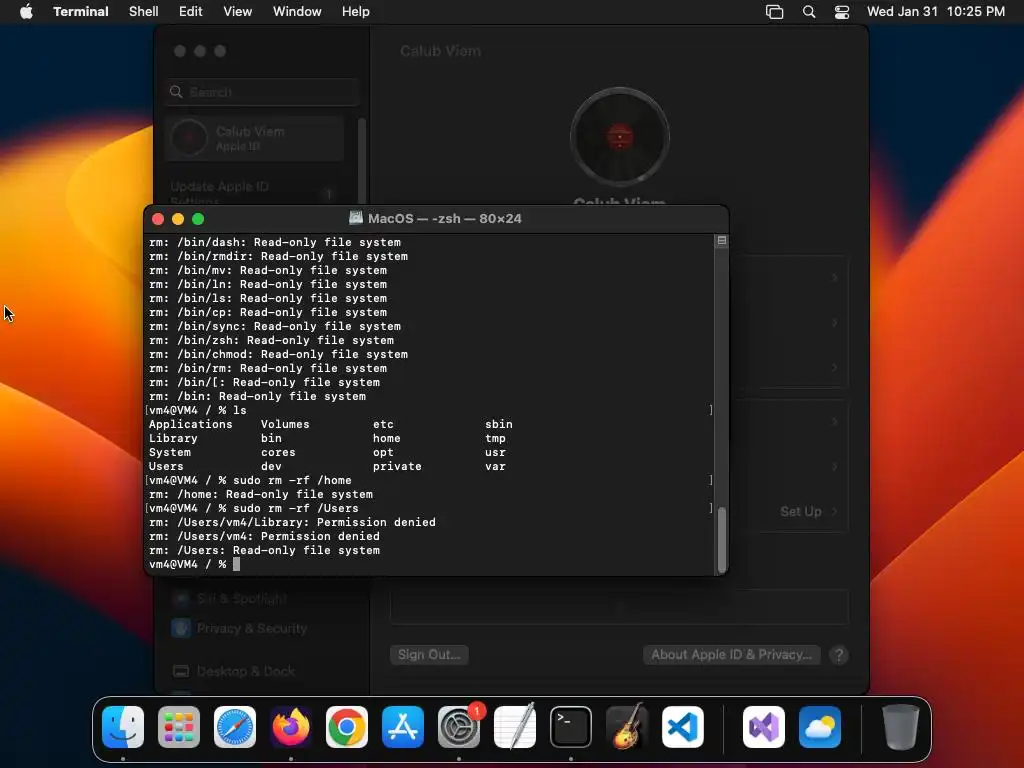Launch Safari from the dock
1024x768 pixels.
[234, 727]
